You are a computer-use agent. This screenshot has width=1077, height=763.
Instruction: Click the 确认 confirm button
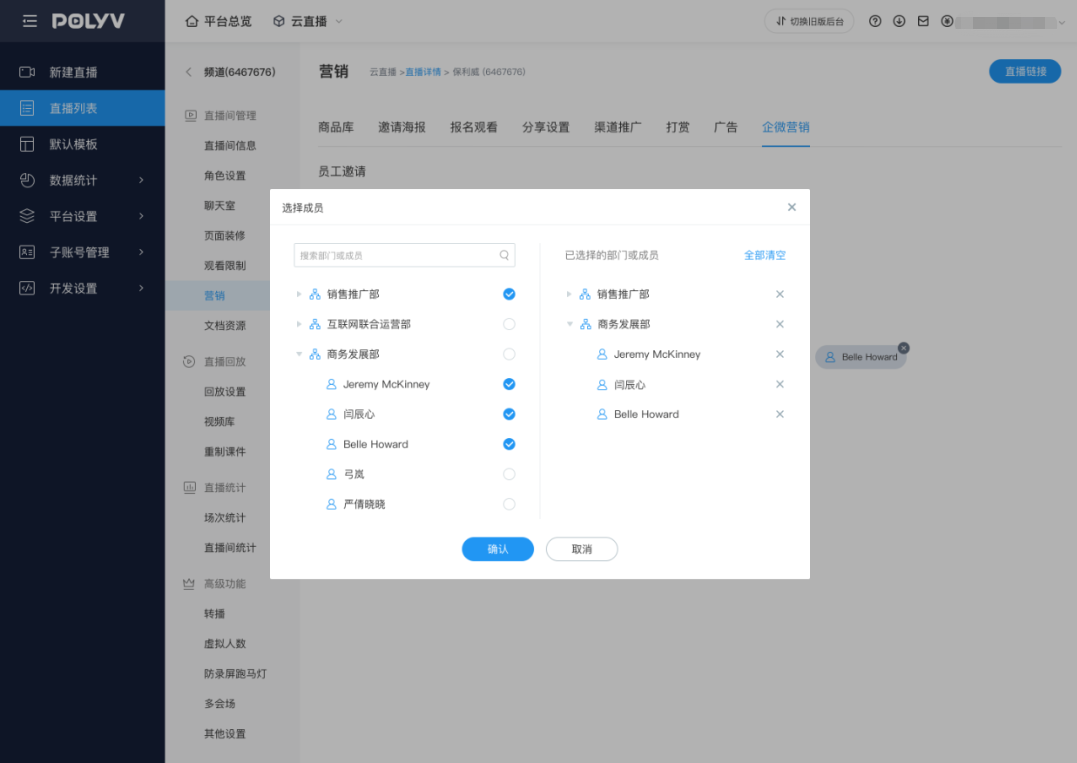[497, 548]
